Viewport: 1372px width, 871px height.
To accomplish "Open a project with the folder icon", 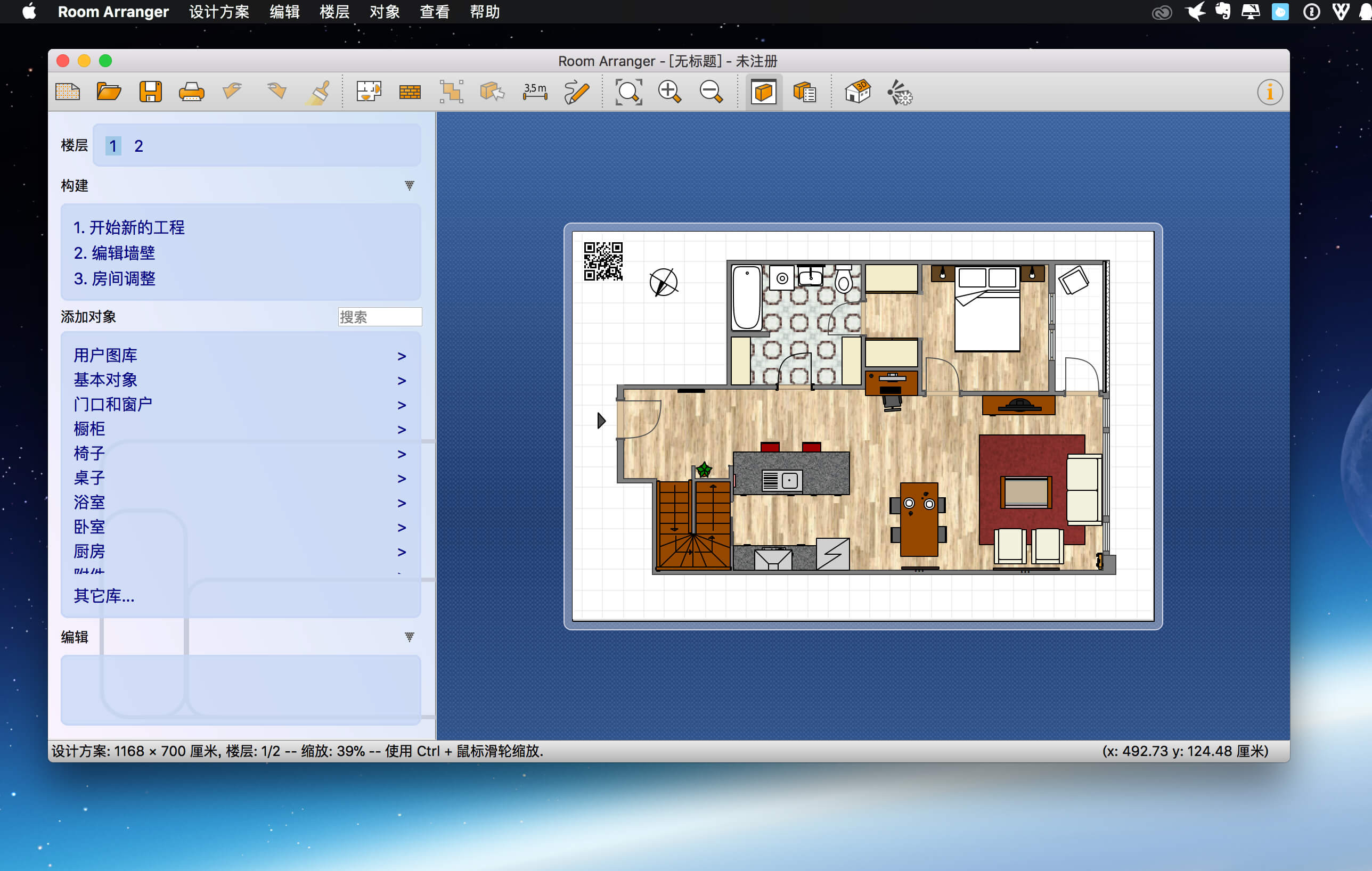I will [109, 92].
